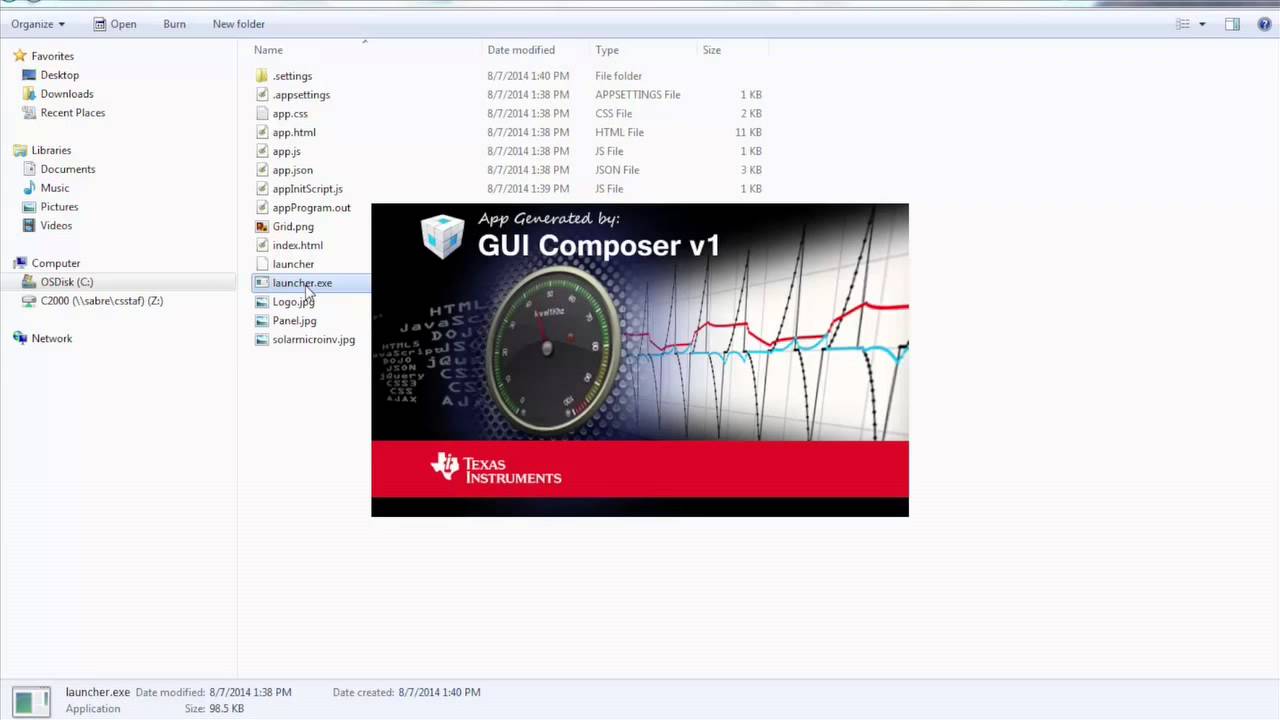1280x720 pixels.
Task: Select the app.css file
Action: click(x=290, y=114)
